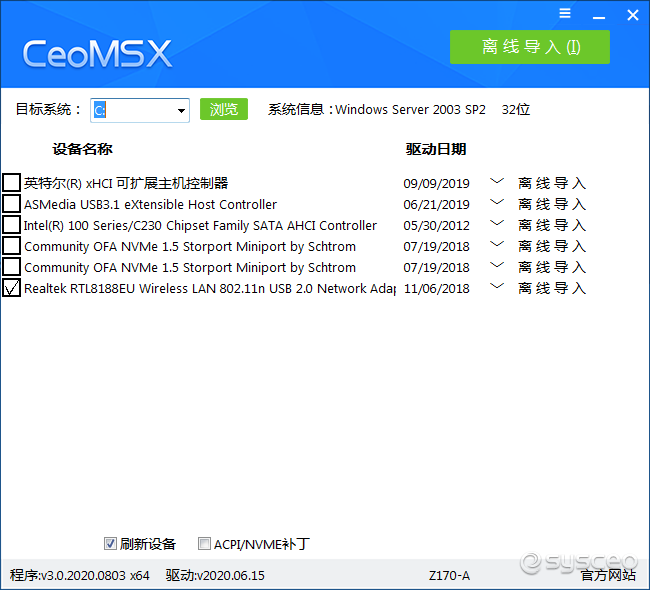Expand driver versions for 英特尔 xHCI row
The height and width of the screenshot is (590, 650).
[x=497, y=181]
